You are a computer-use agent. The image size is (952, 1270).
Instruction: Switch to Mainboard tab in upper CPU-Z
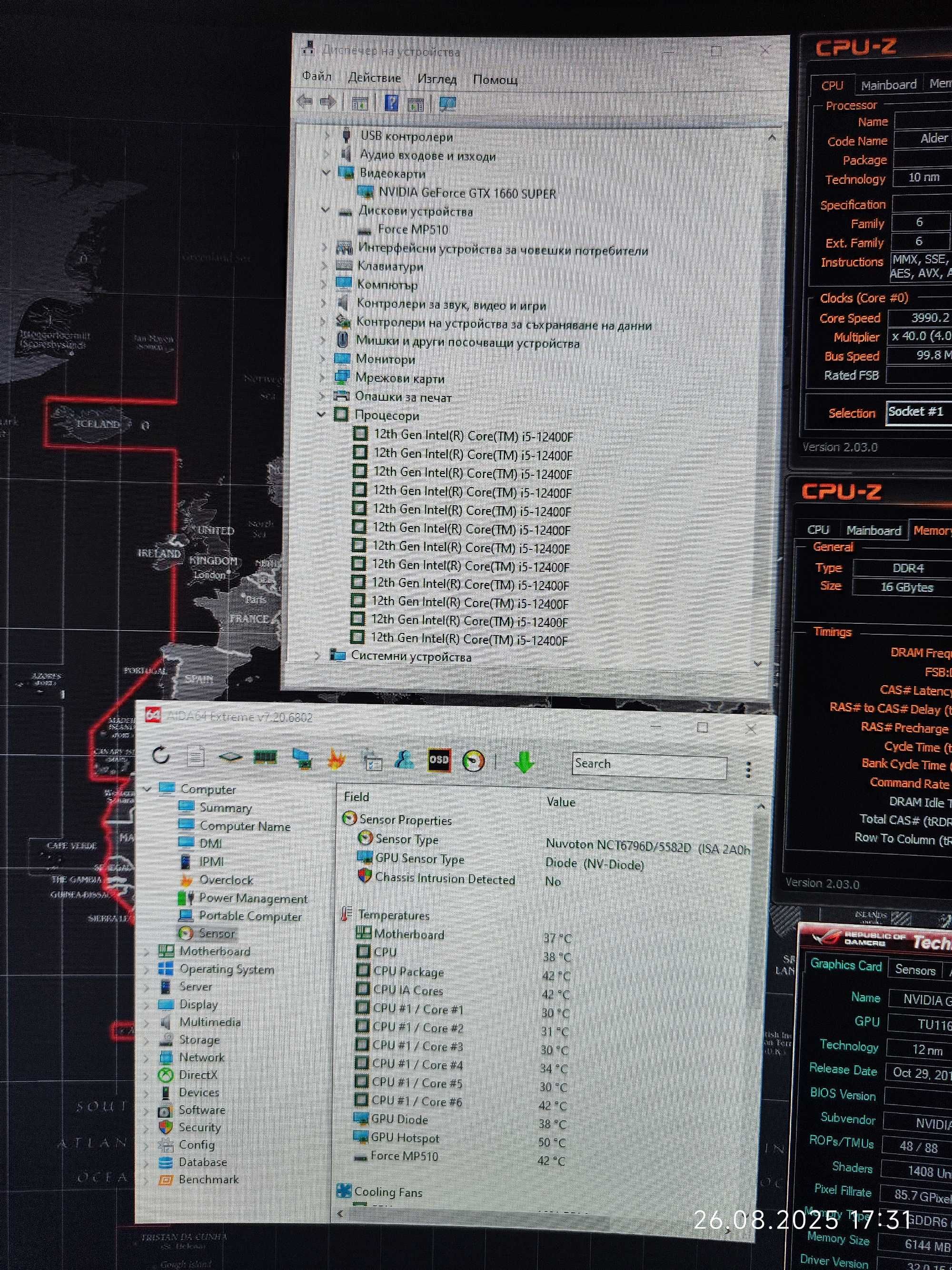pos(889,84)
